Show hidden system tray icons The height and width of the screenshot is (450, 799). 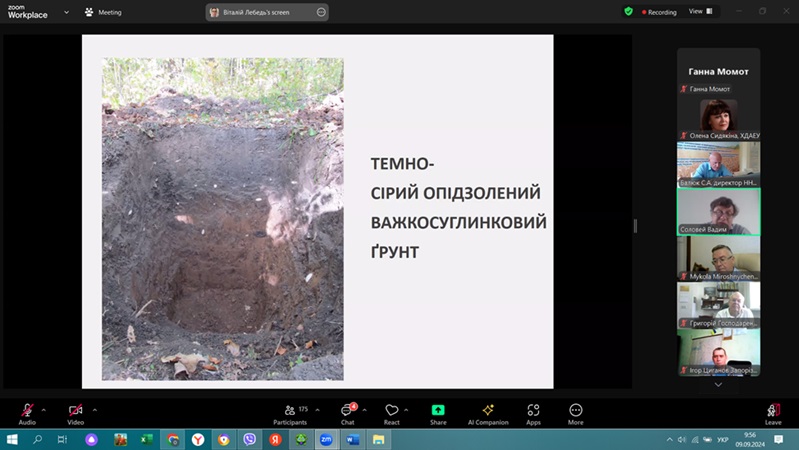669,439
